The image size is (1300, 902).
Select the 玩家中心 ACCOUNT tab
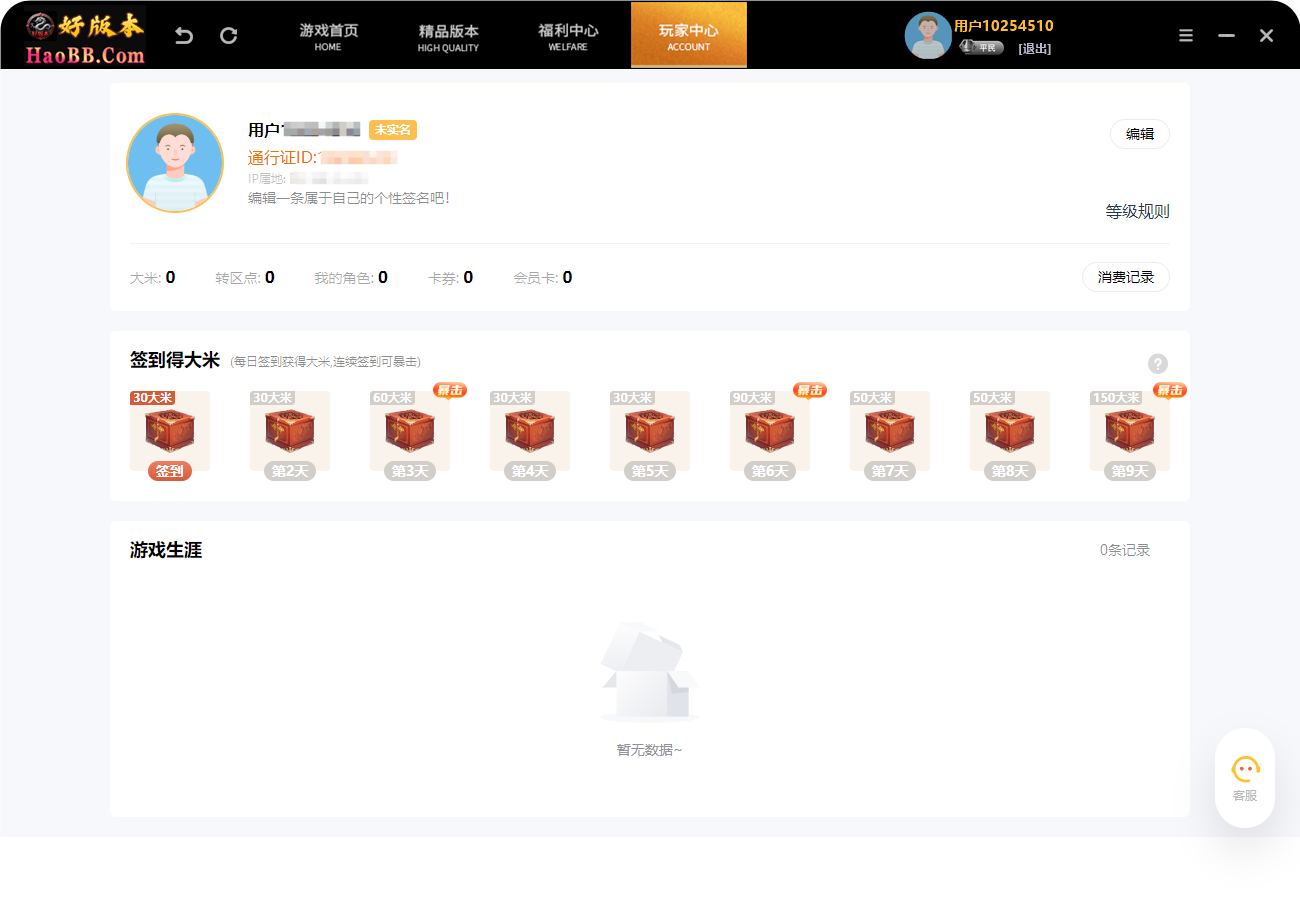point(689,37)
